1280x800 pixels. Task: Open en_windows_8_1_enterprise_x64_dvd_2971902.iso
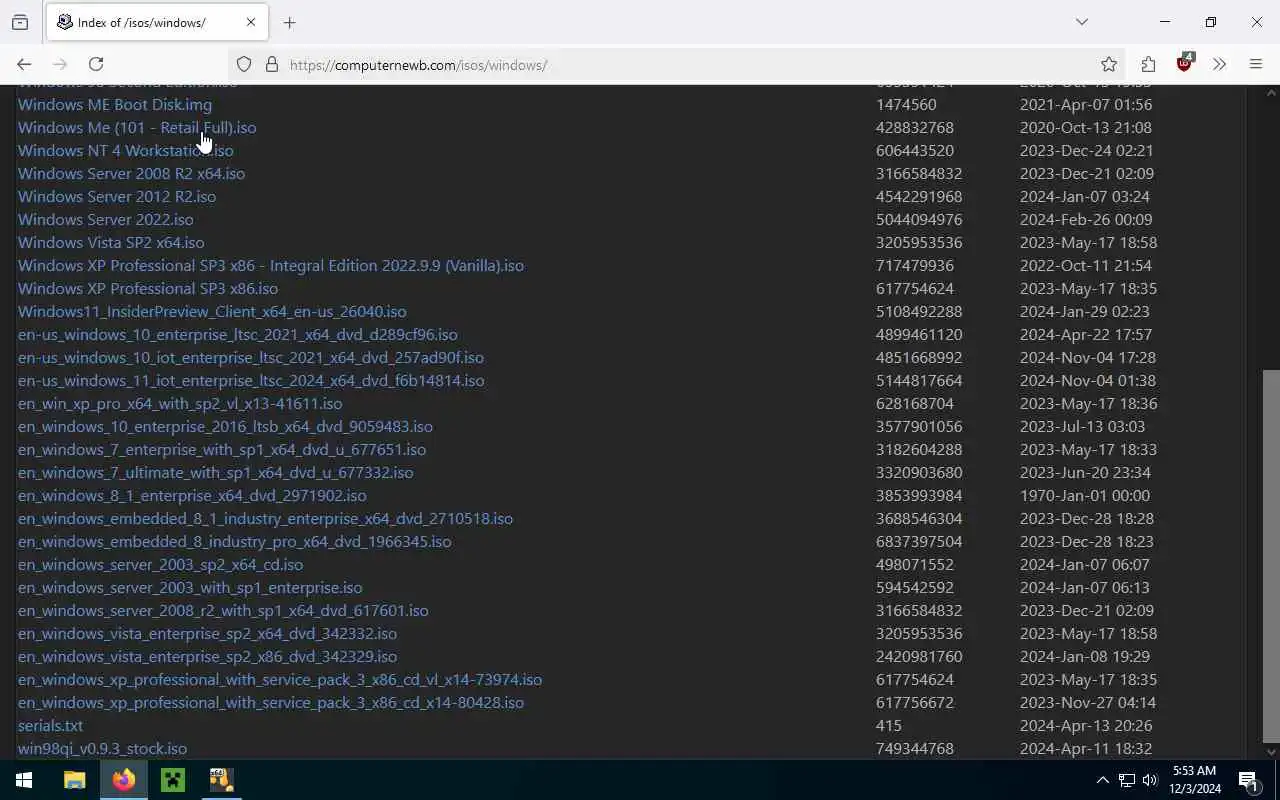click(x=192, y=495)
